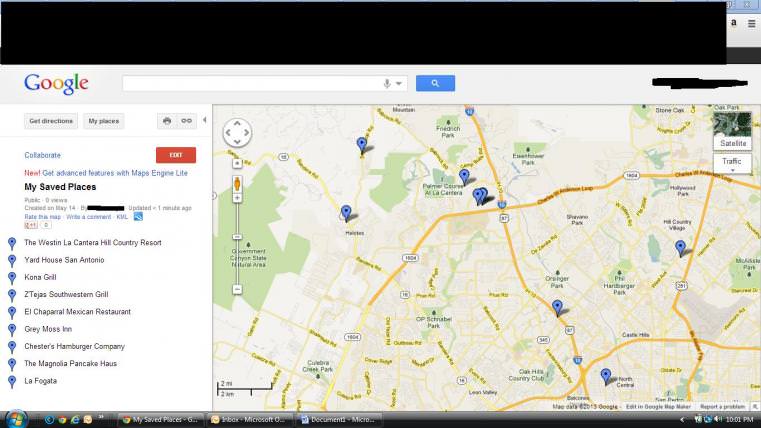Screen dimensions: 761x428
Task: Click the zoom slider handle
Action: (237, 237)
